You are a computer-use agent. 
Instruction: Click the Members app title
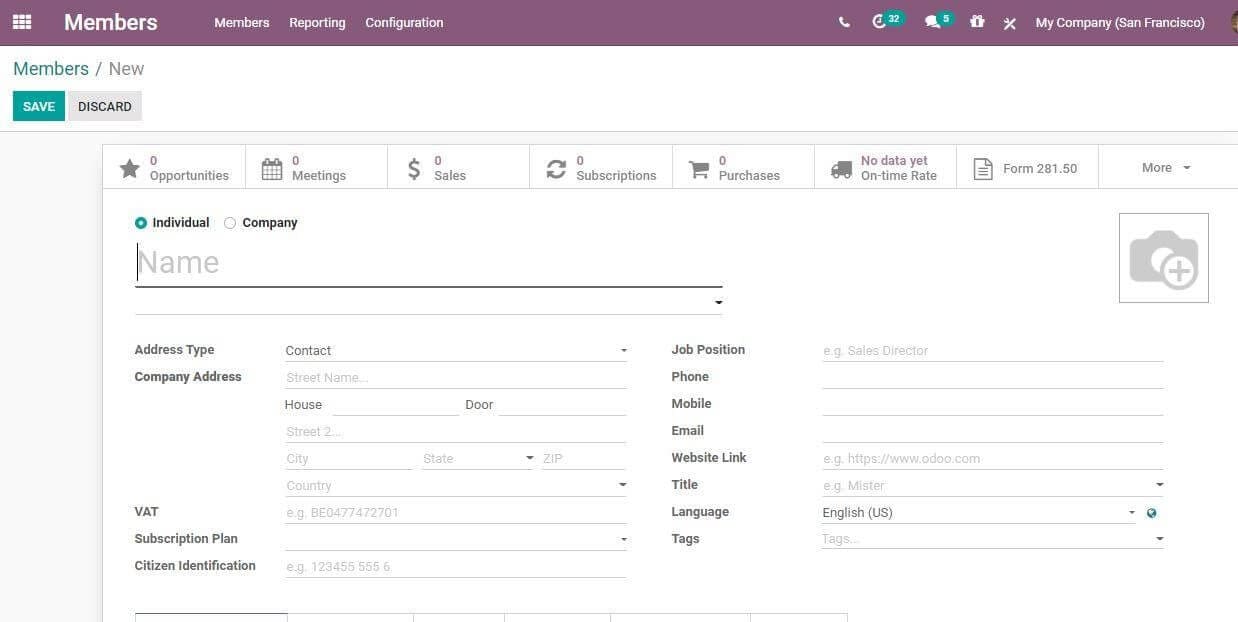coord(111,22)
